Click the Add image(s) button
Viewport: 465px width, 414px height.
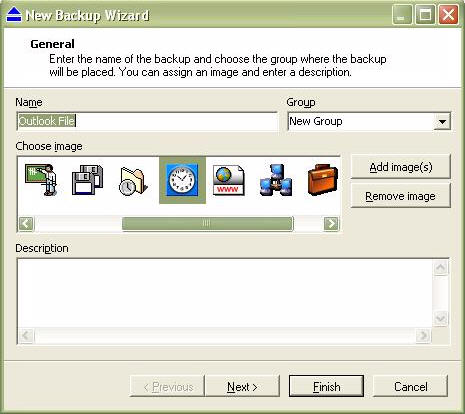click(x=401, y=167)
